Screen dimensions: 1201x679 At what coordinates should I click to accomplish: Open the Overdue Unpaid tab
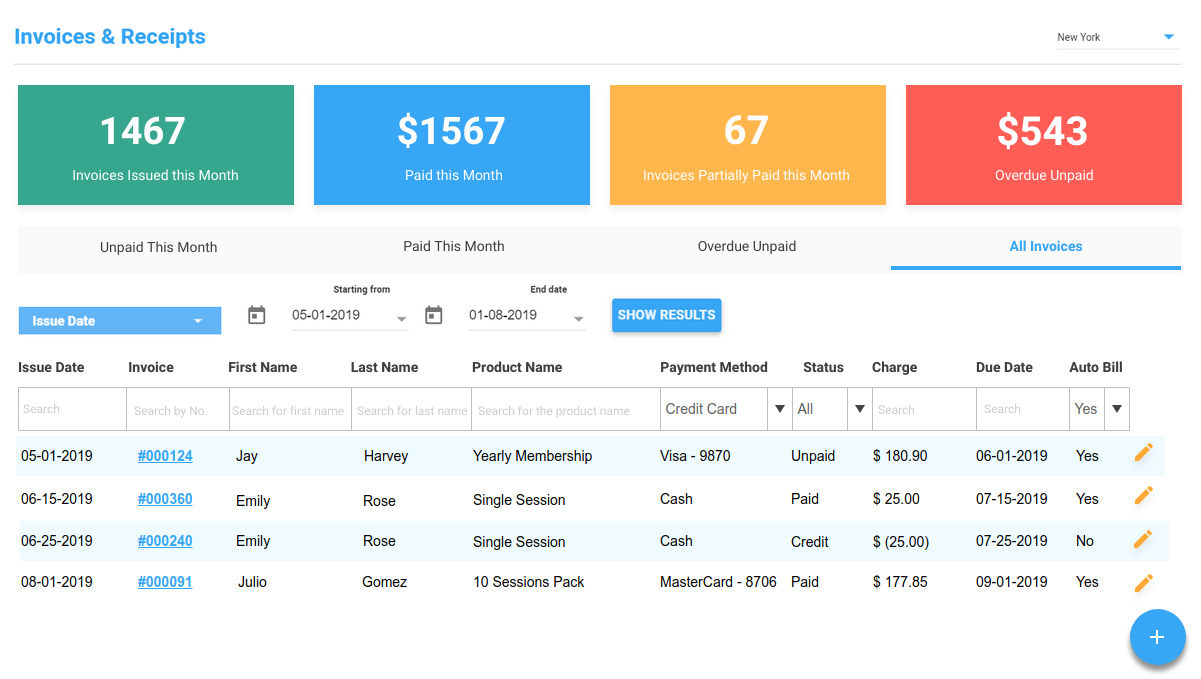[x=746, y=246]
